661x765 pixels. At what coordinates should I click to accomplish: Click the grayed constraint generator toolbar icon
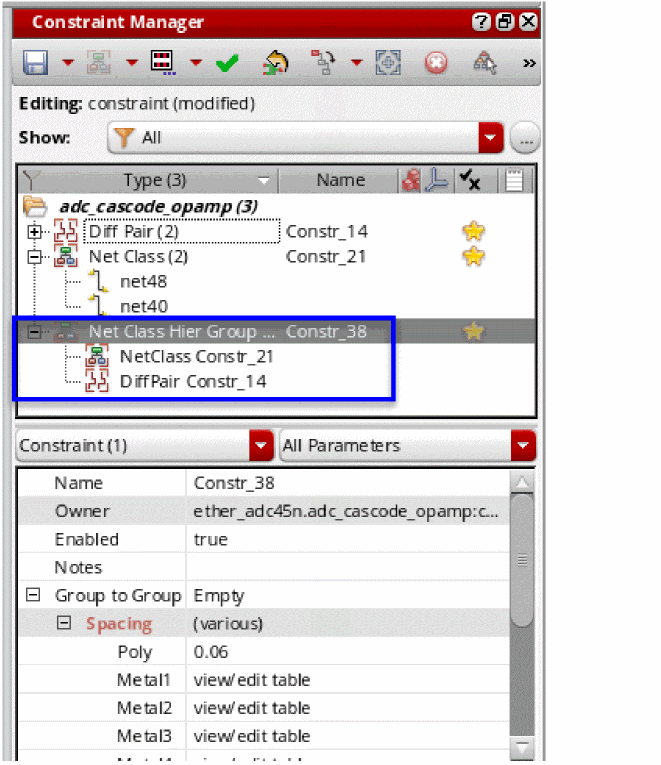tap(99, 63)
